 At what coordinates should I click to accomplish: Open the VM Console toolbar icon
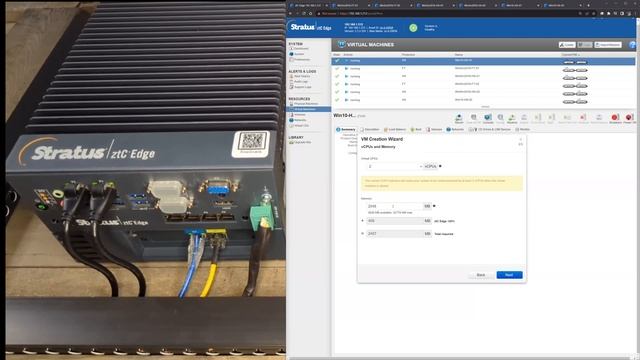[488, 119]
